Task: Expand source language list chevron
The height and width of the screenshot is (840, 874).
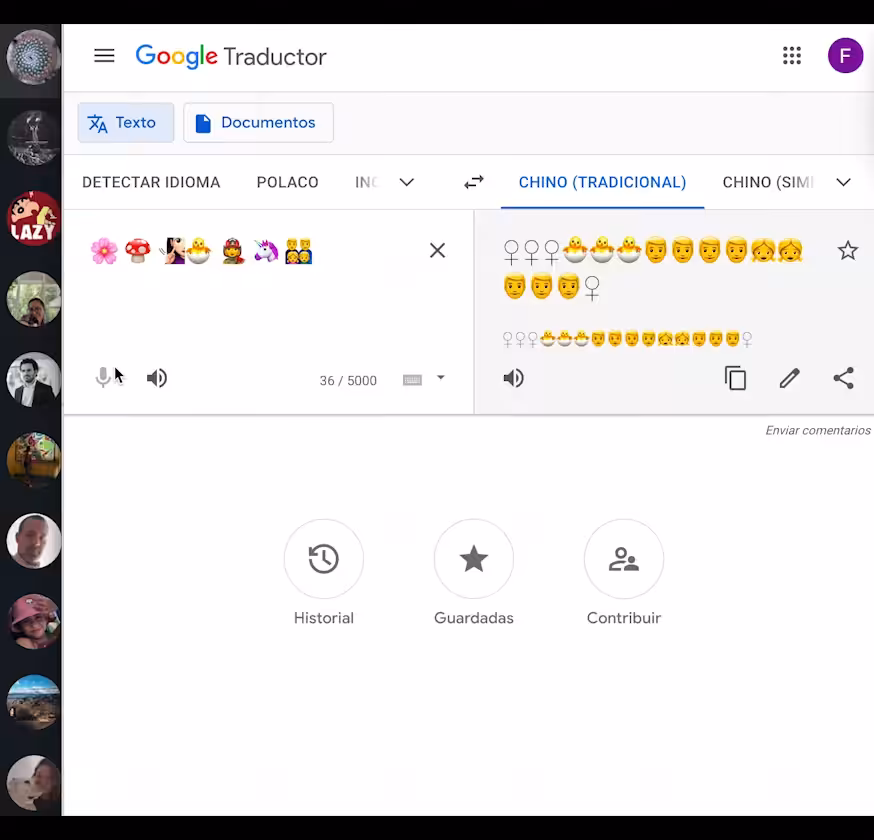Action: (407, 182)
